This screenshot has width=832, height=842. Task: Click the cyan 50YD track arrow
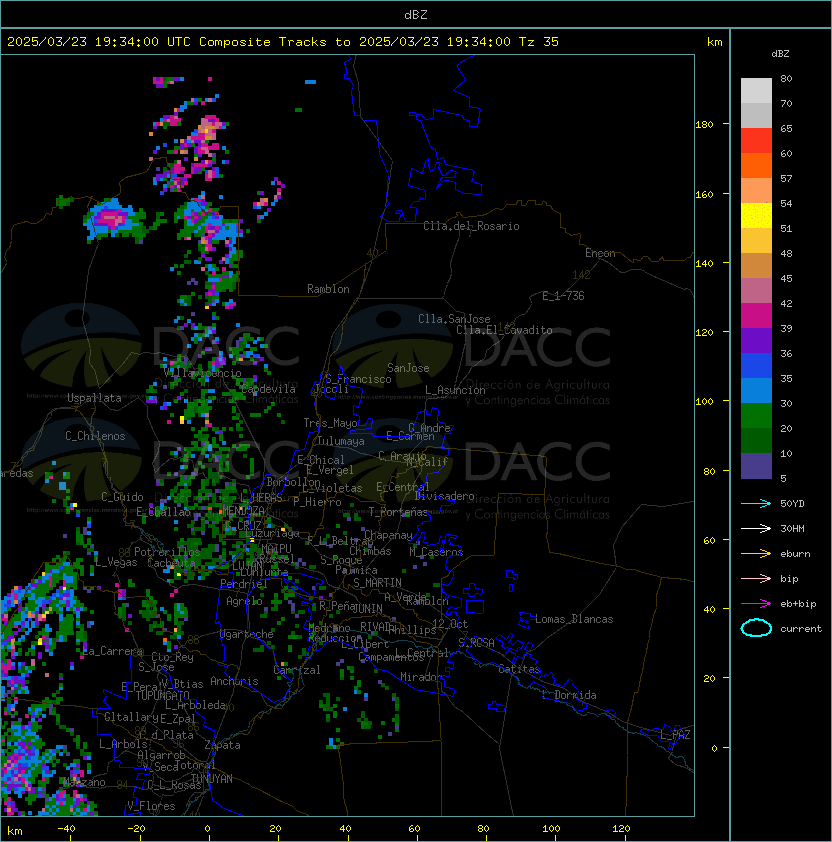[x=756, y=503]
